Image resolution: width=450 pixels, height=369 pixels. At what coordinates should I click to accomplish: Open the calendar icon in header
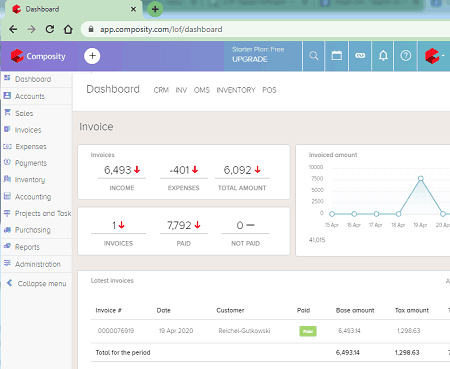pyautogui.click(x=337, y=56)
